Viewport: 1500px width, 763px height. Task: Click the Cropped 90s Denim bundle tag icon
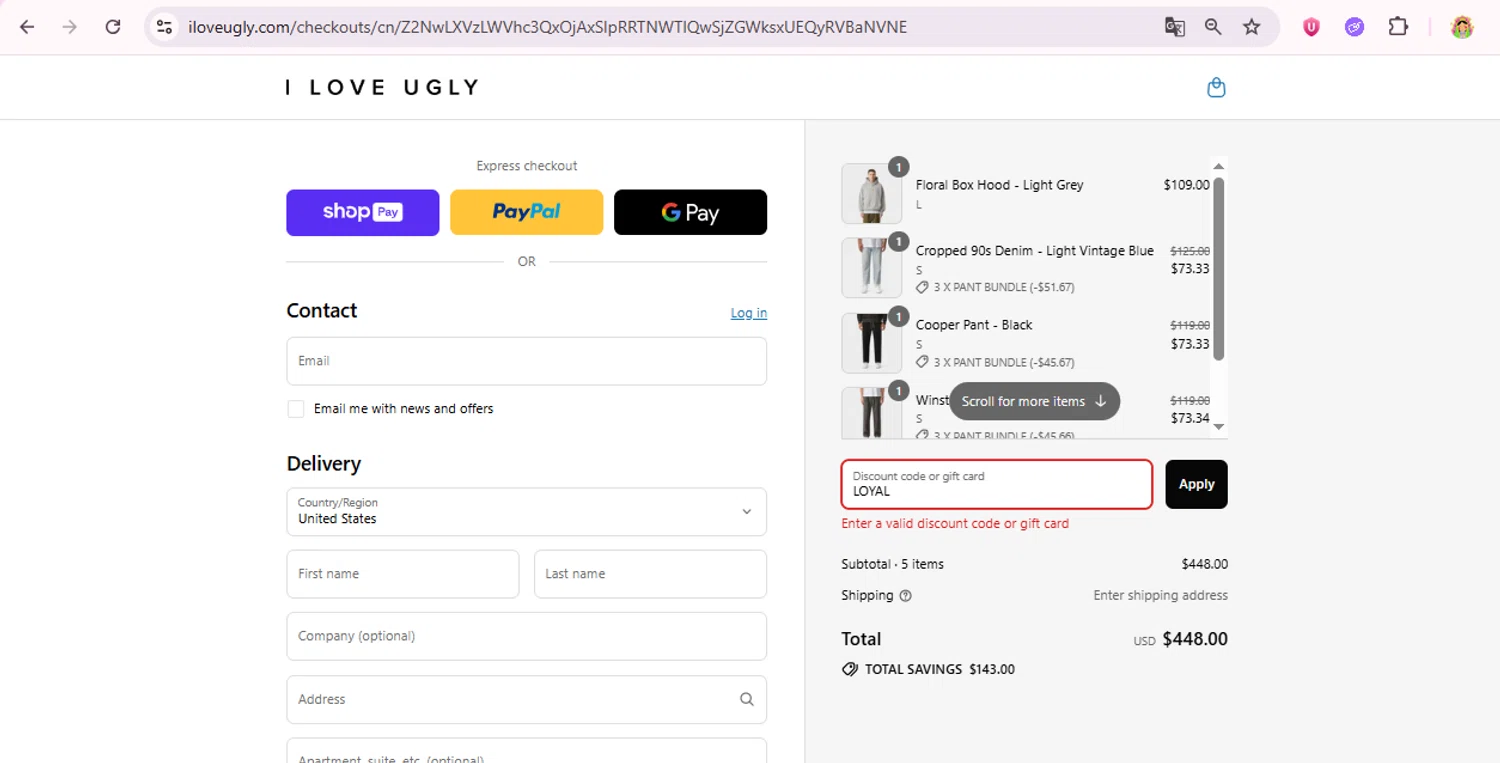click(922, 287)
